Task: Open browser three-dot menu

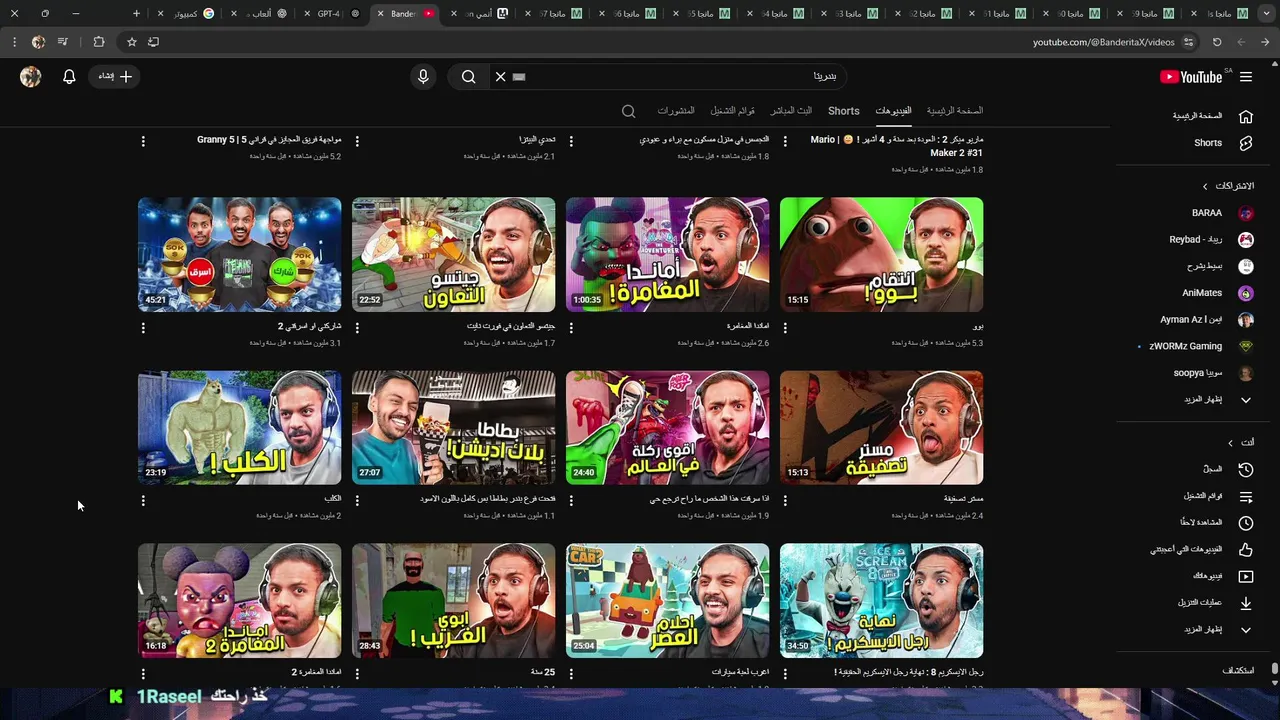Action: tap(14, 42)
